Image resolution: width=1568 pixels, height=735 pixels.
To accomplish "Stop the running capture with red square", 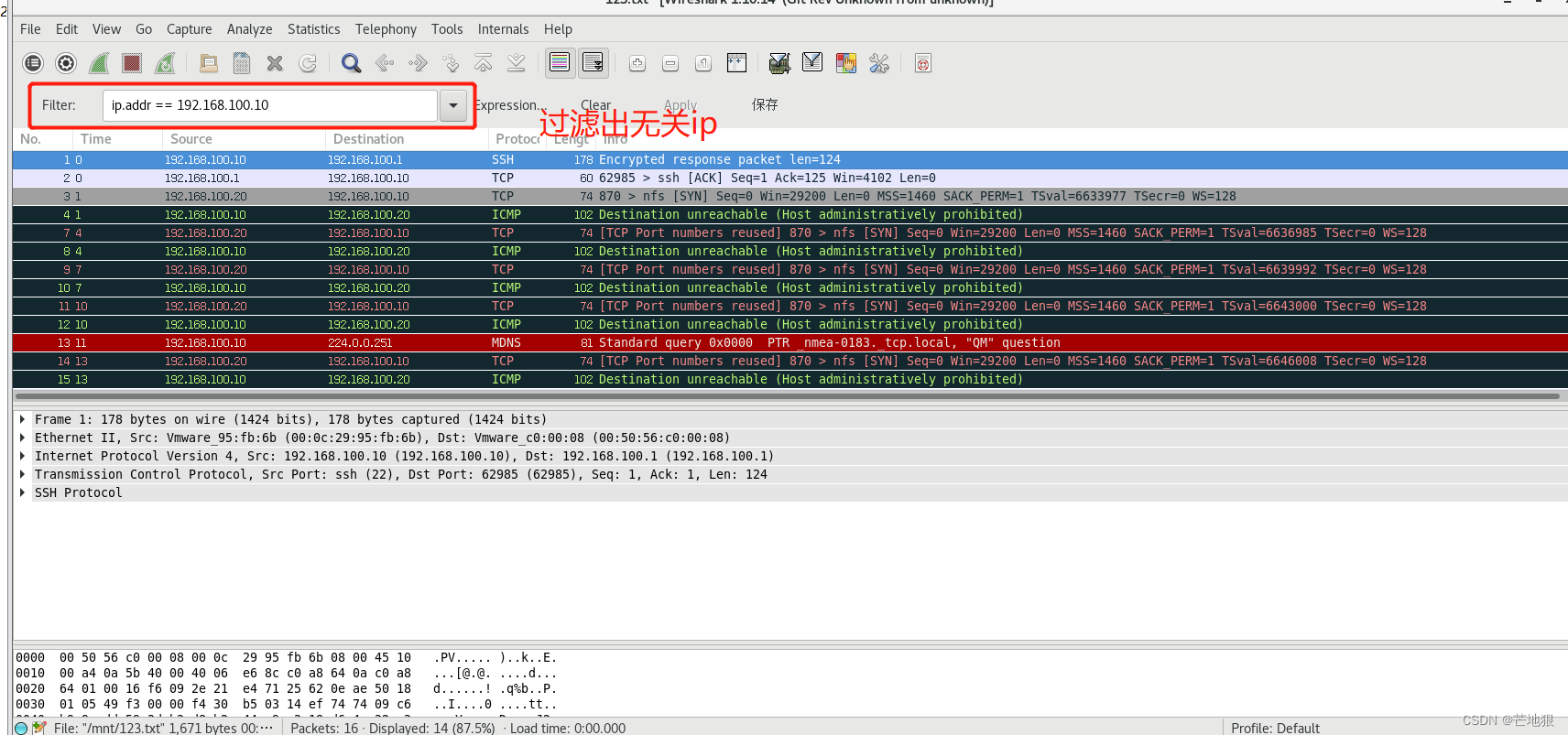I will point(132,63).
